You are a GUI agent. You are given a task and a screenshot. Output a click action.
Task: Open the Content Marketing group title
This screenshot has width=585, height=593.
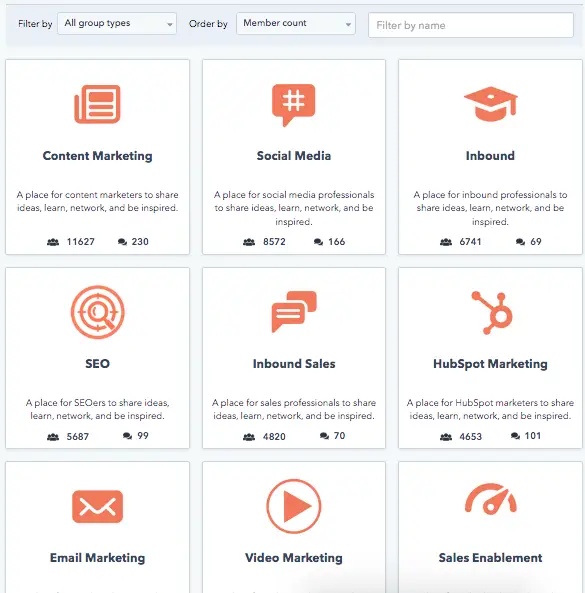[x=98, y=156]
